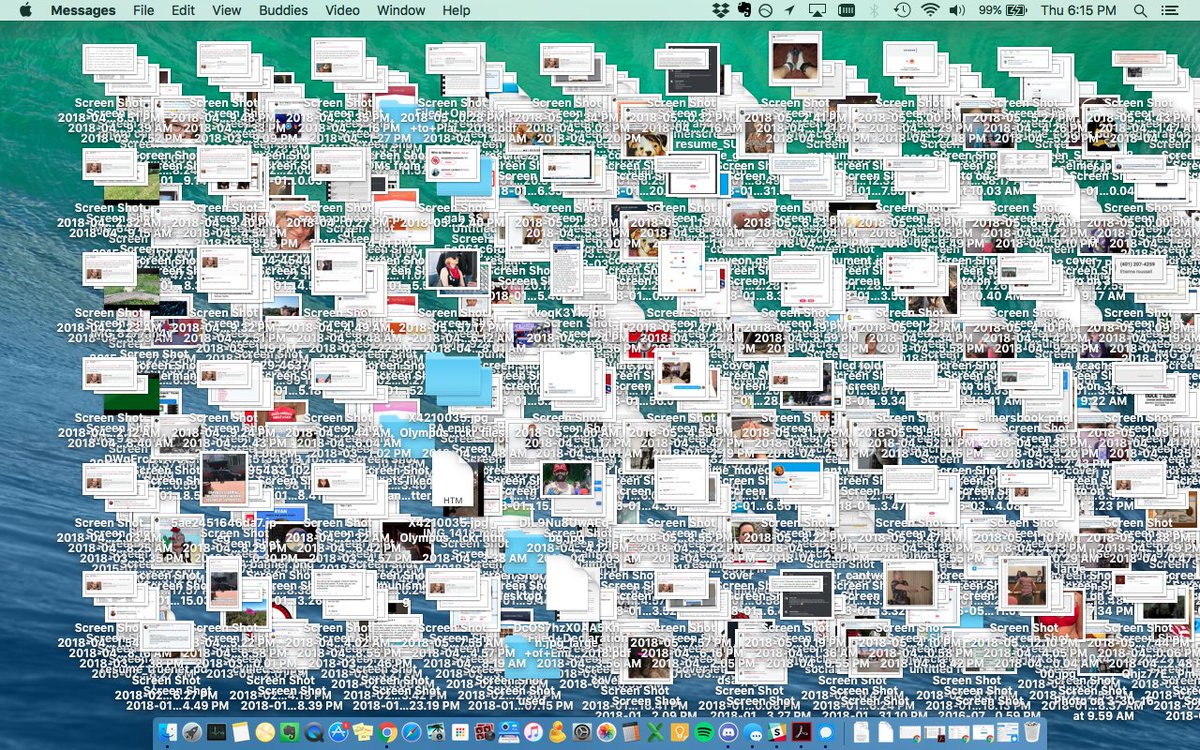Open Finder from the Dock

[x=166, y=732]
